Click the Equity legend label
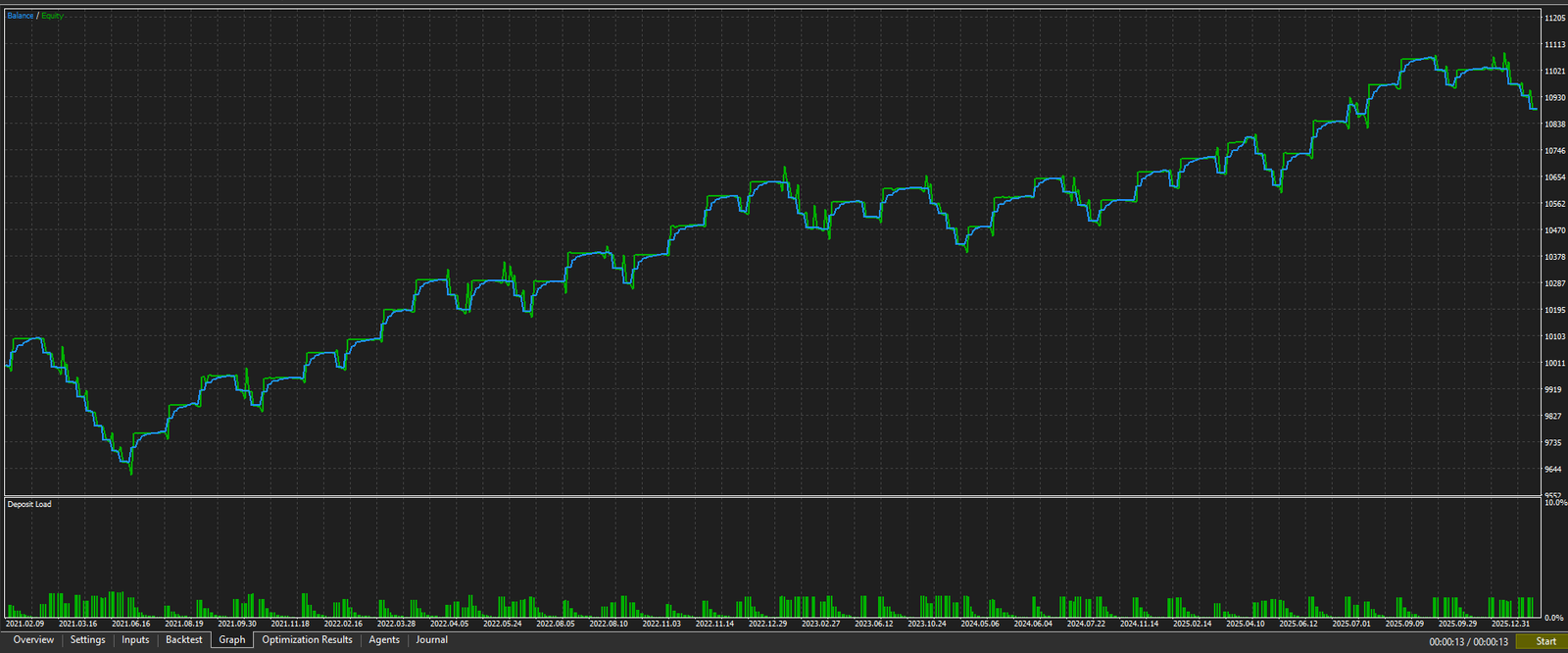 click(x=52, y=16)
